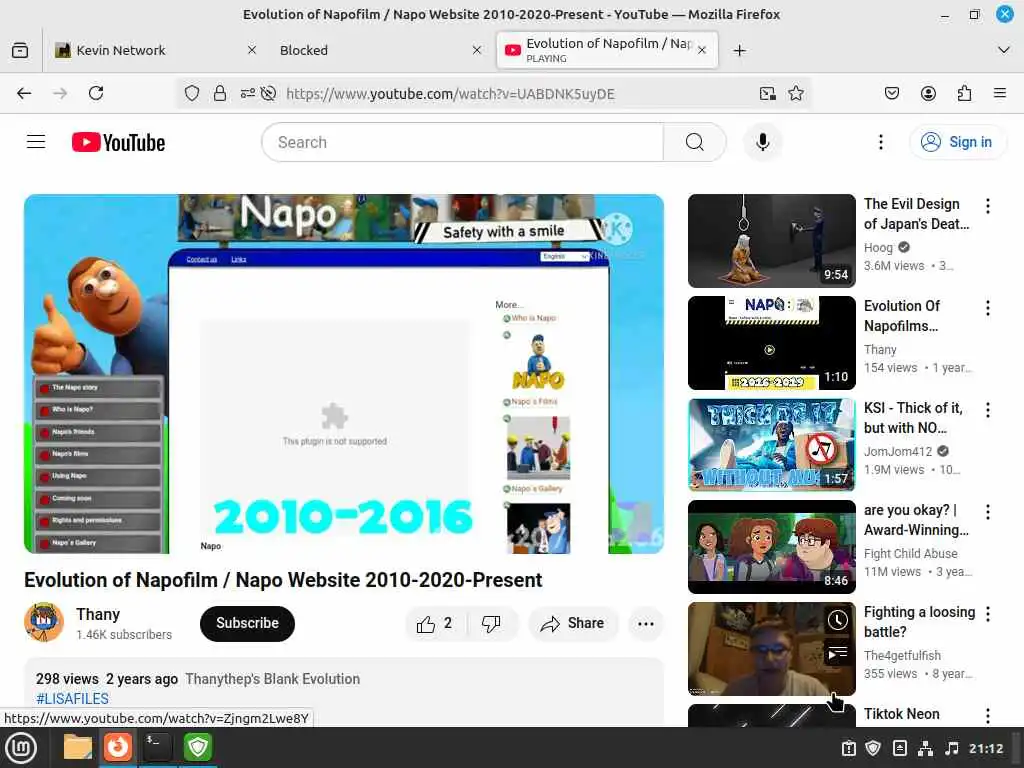Screen dimensions: 1024x768
Task: Focus the YouTube search field
Action: [462, 142]
